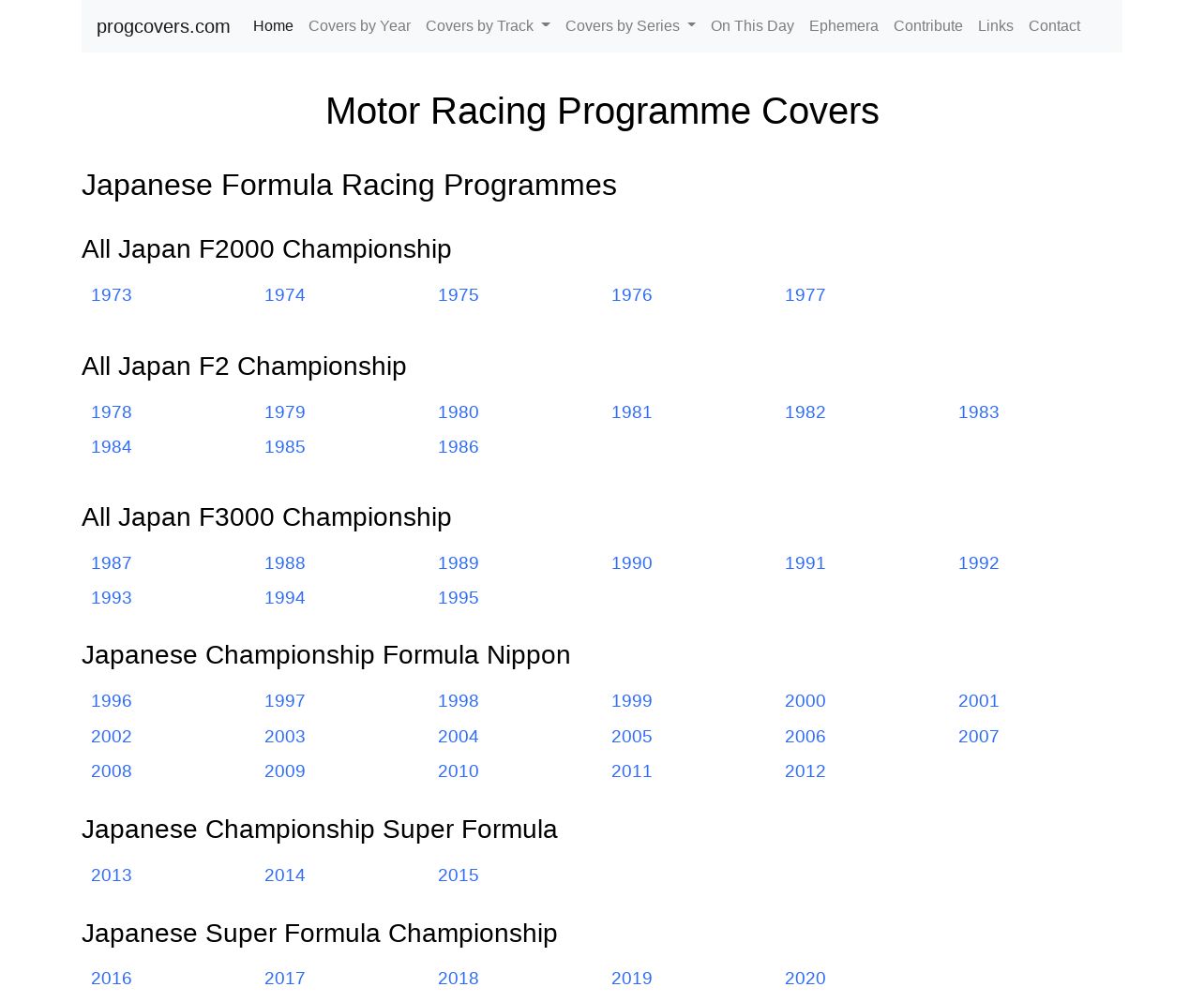The width and height of the screenshot is (1204, 1002).
Task: Open Covers by Year page
Action: tap(359, 26)
